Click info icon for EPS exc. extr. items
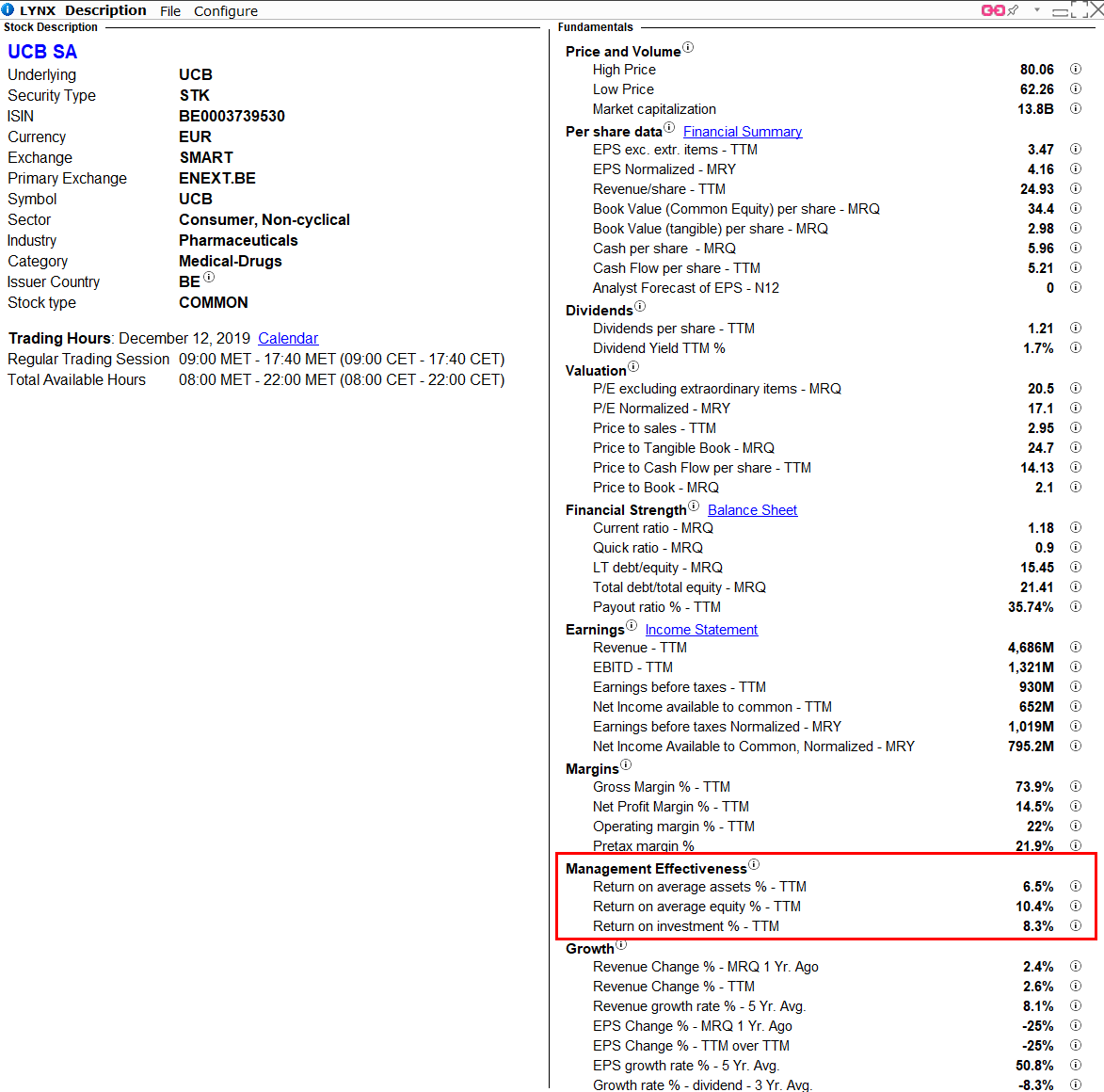The image size is (1104, 1092). click(x=1075, y=150)
